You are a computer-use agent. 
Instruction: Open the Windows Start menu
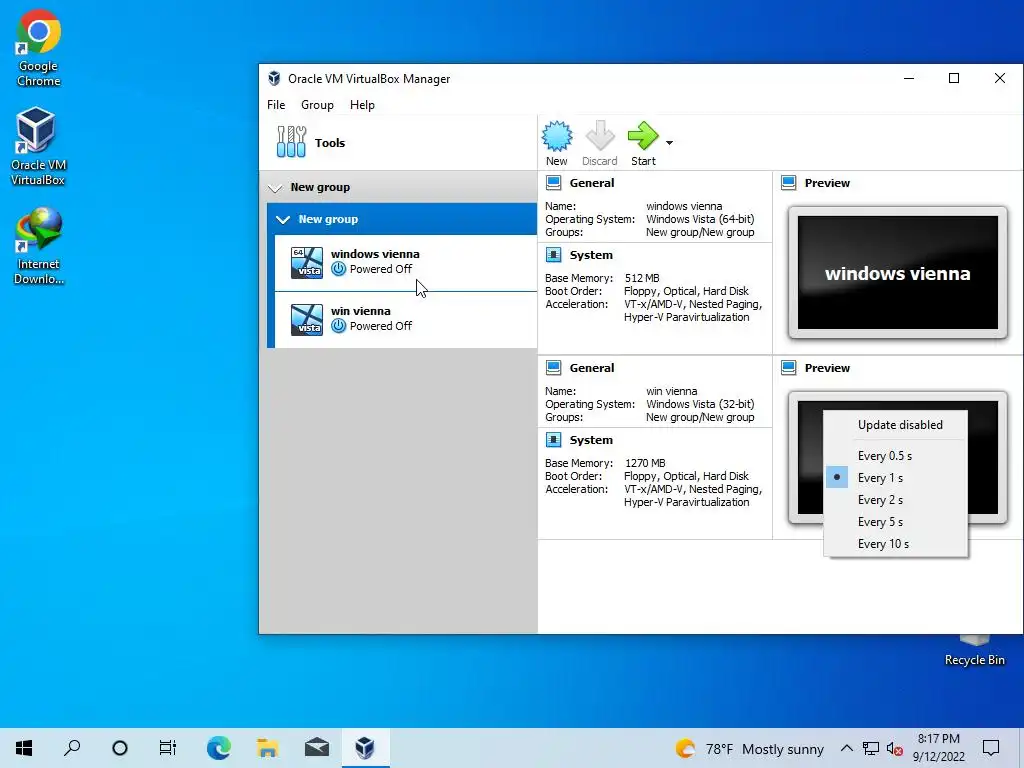(x=24, y=748)
